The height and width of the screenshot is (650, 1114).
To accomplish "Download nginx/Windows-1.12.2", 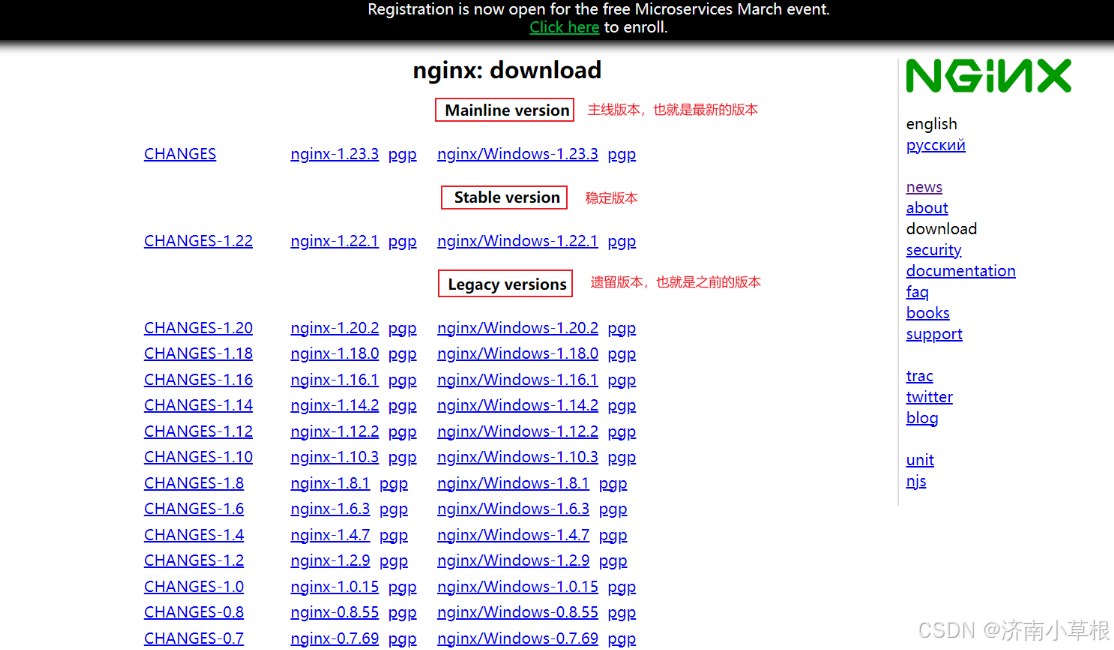I will point(517,432).
